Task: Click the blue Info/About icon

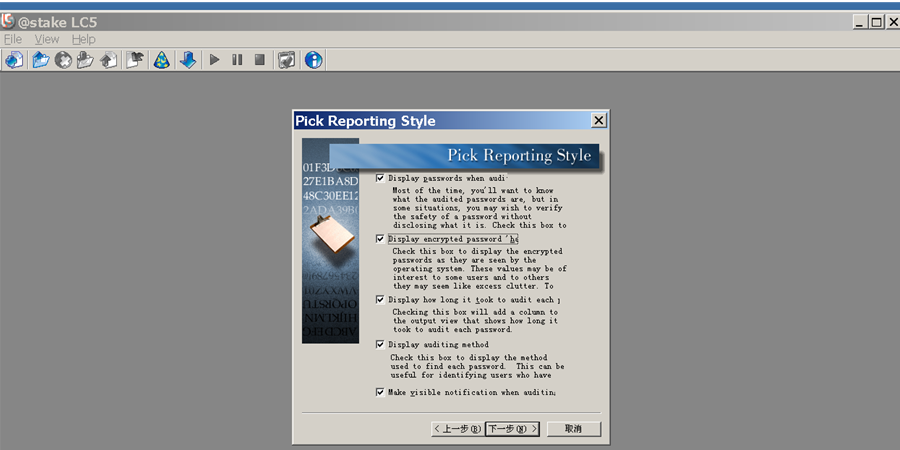Action: (x=313, y=60)
